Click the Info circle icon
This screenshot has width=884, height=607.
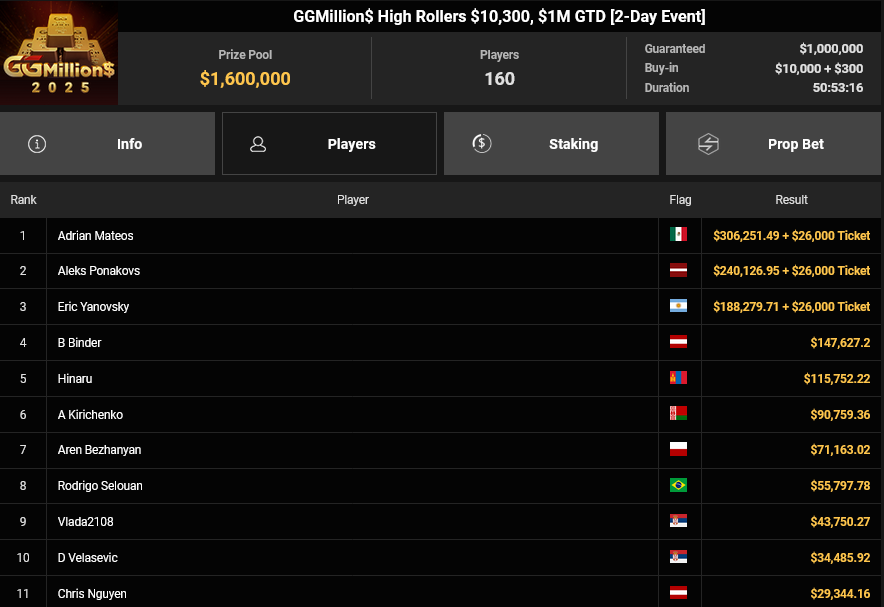38,144
